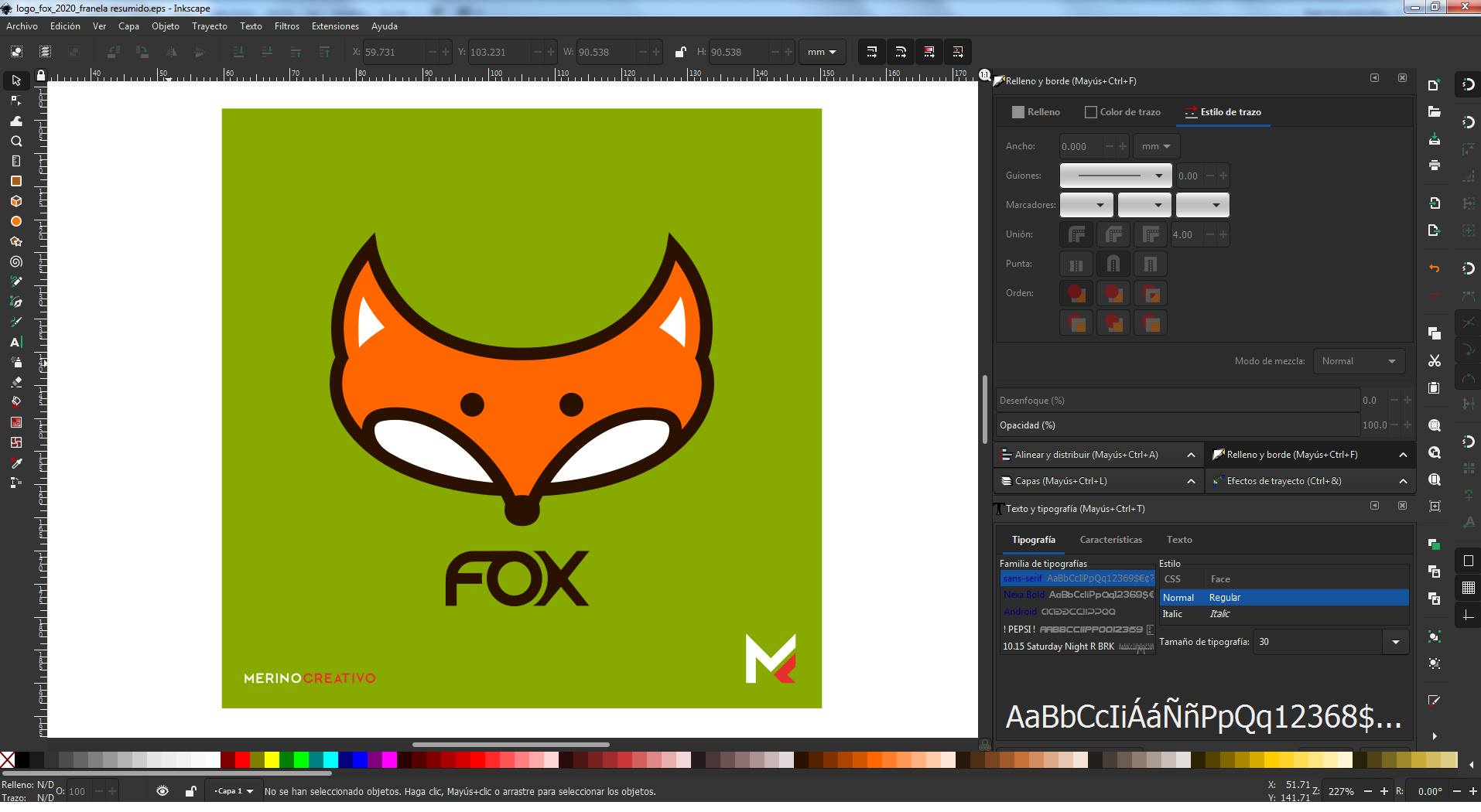Choose the Spray tool

pos(15,362)
